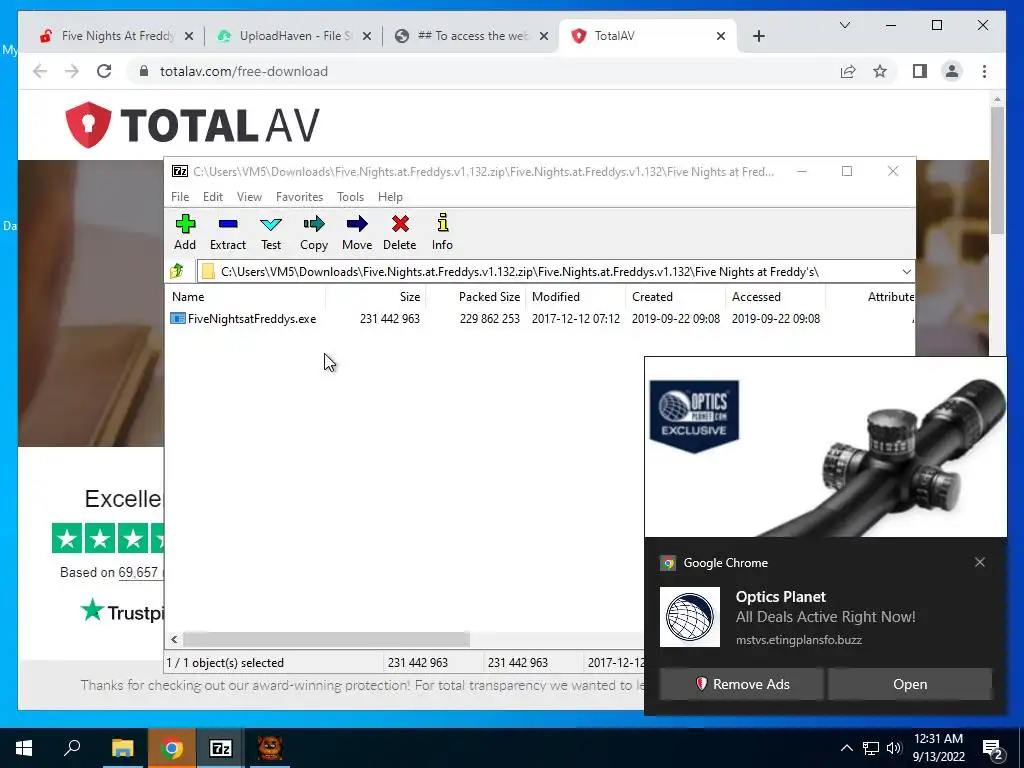1024x768 pixels.
Task: Open a new Chrome tab
Action: [x=758, y=36]
